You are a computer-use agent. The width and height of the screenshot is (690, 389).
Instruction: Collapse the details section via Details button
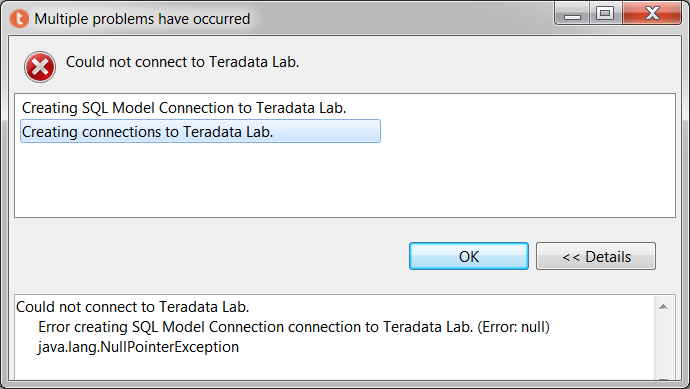point(596,256)
